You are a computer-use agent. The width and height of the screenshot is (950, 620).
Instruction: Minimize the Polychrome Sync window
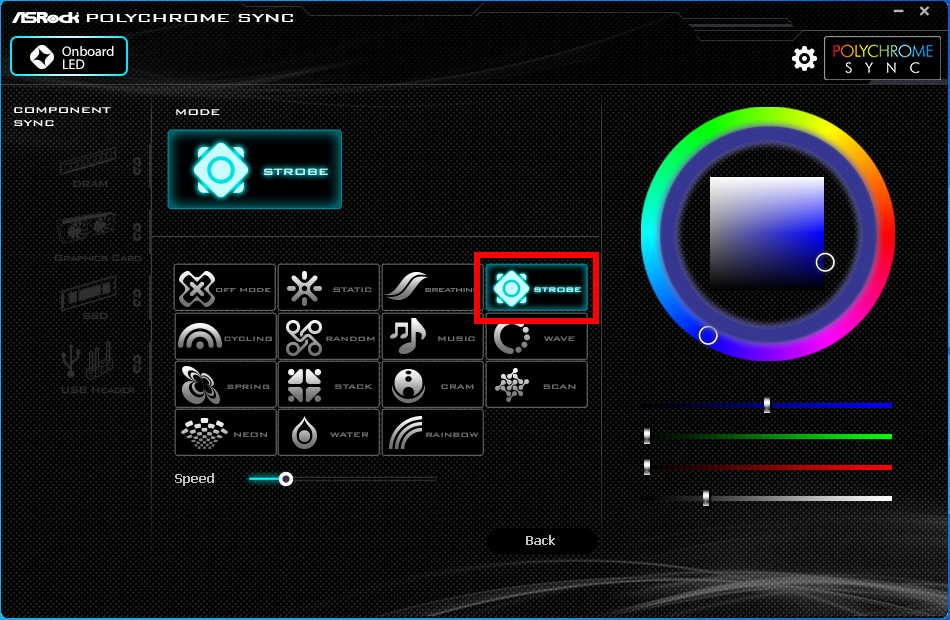coord(899,11)
